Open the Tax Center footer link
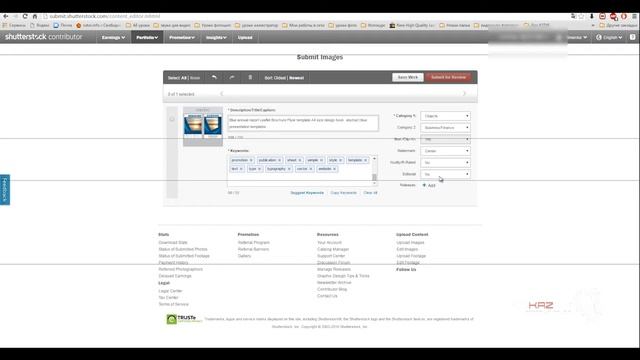This screenshot has width=640, height=360. pyautogui.click(x=168, y=298)
